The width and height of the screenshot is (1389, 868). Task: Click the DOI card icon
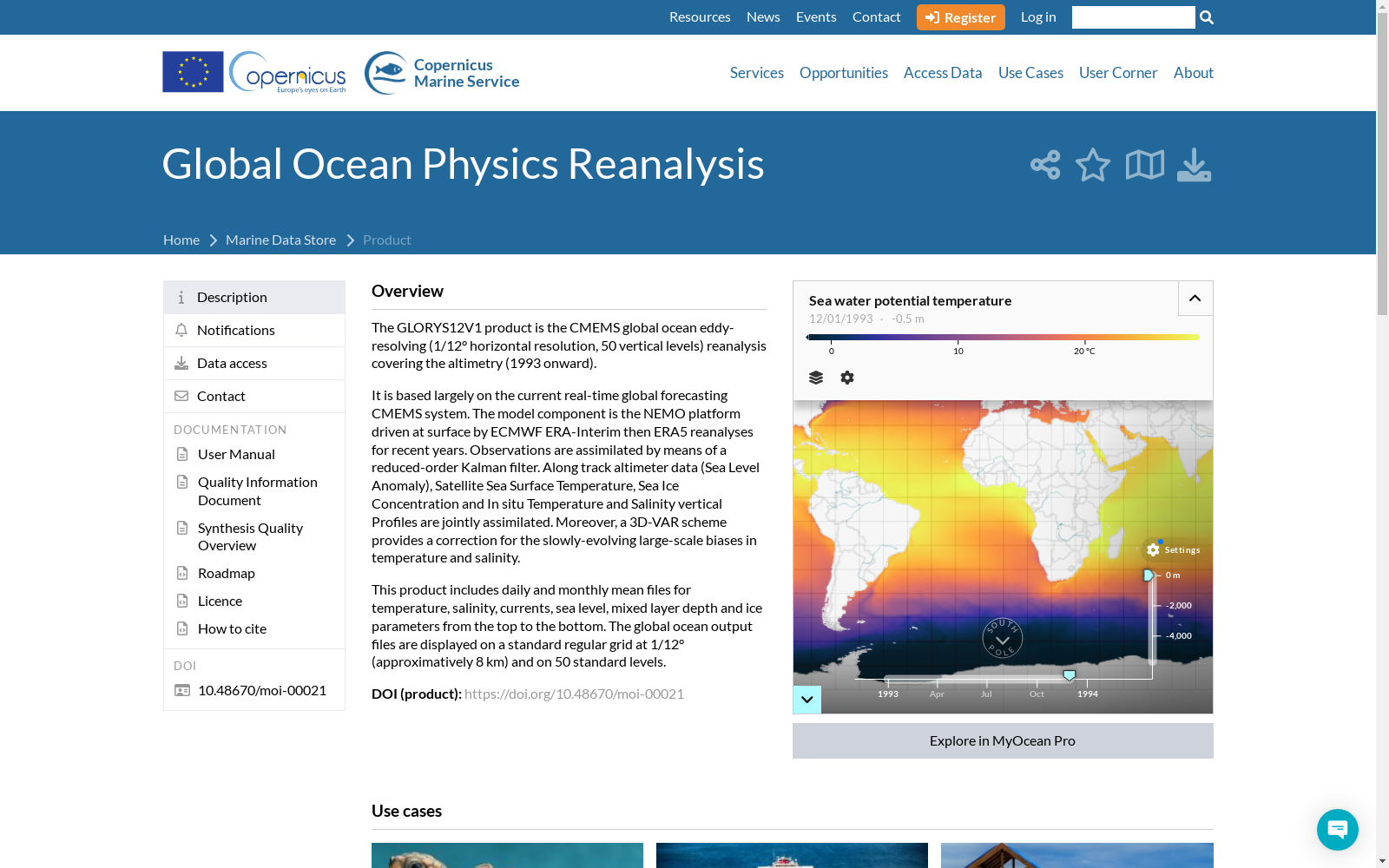(x=182, y=691)
